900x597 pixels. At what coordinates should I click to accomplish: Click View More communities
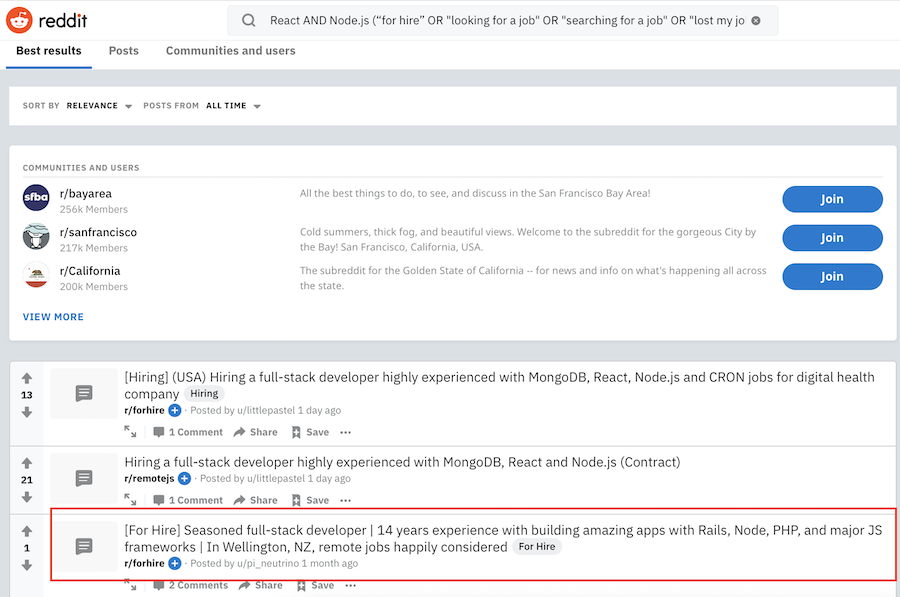(53, 317)
